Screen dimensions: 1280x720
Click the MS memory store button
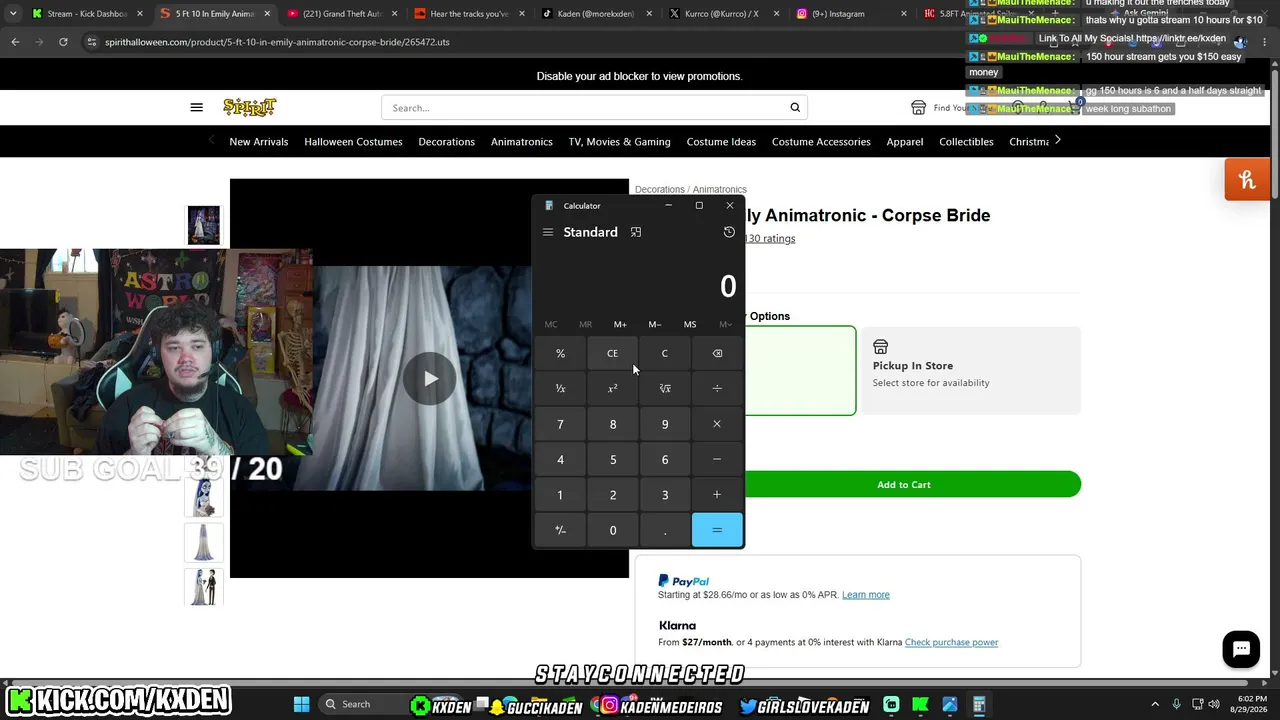tap(690, 324)
